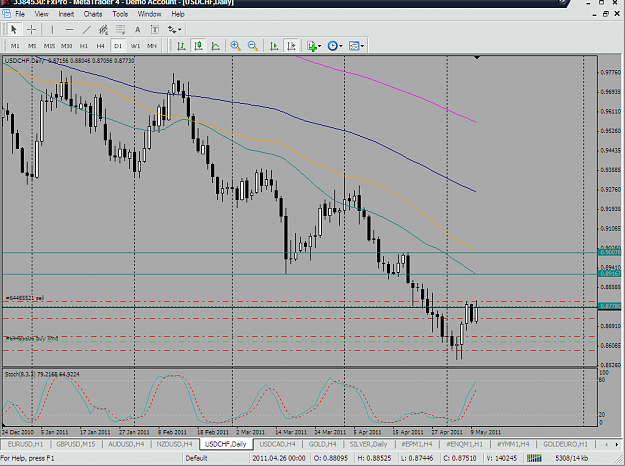Switch to W1 weekly timeframe
Screen dimensions: 625x466
(x=136, y=46)
